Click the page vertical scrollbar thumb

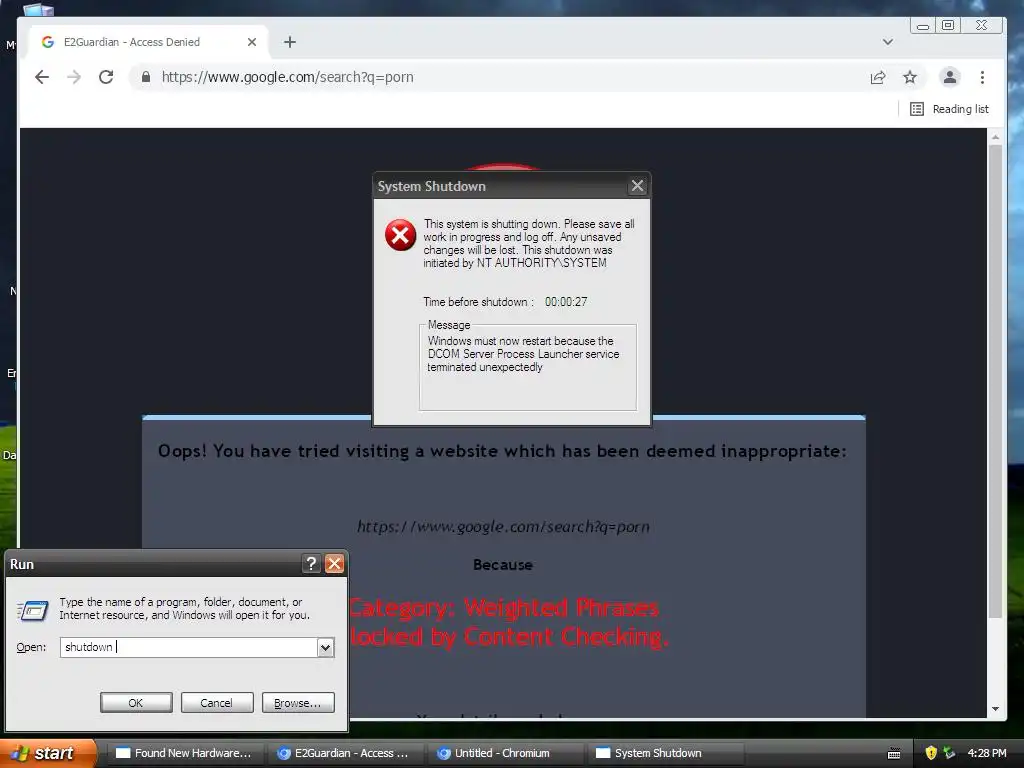(x=995, y=381)
